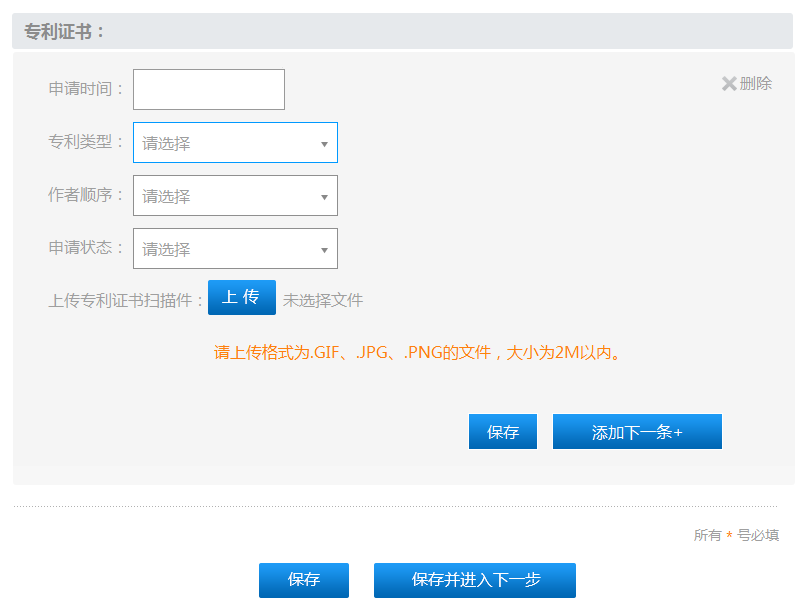Click the 专利证书 section header
Viewport: 800px width, 615px height.
pyautogui.click(x=403, y=31)
